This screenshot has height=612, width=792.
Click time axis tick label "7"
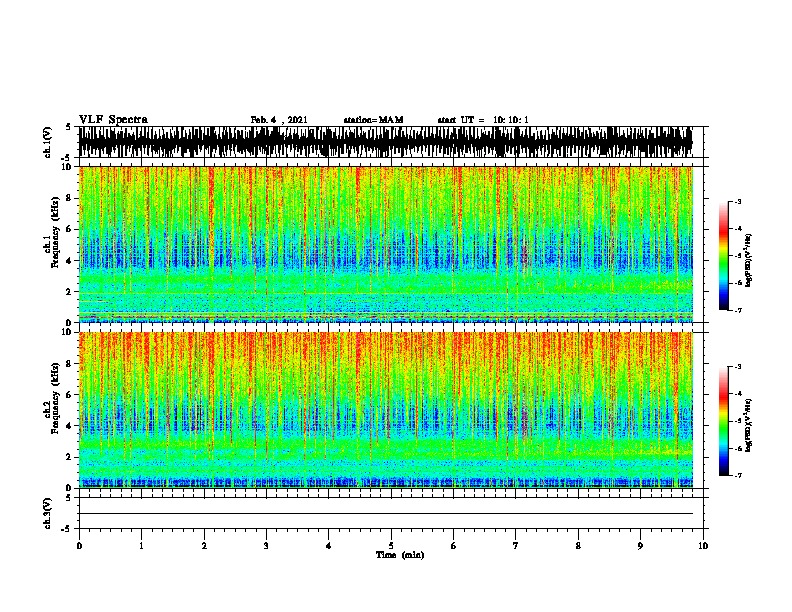tap(516, 546)
